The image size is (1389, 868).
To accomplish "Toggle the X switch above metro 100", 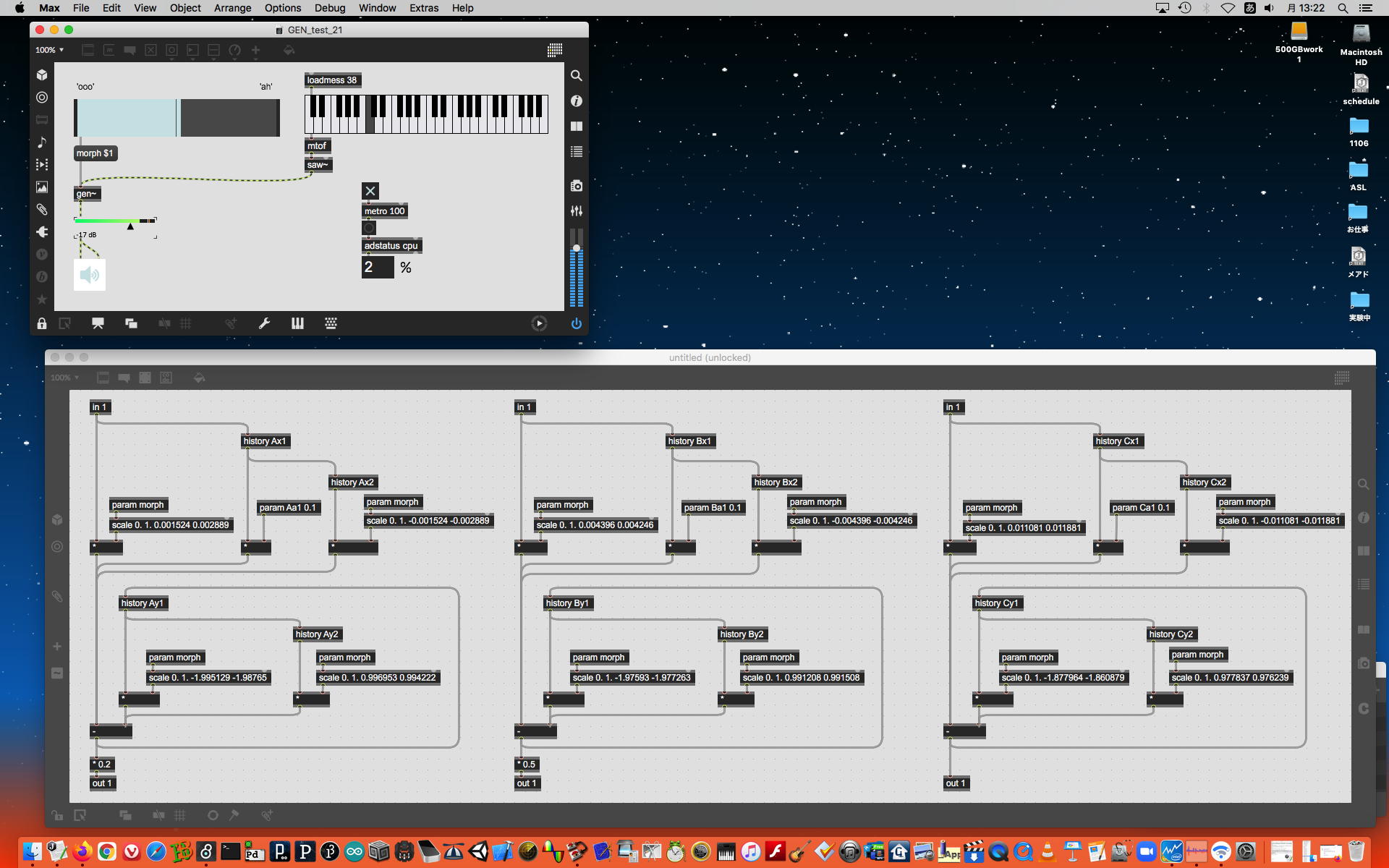I will point(370,191).
